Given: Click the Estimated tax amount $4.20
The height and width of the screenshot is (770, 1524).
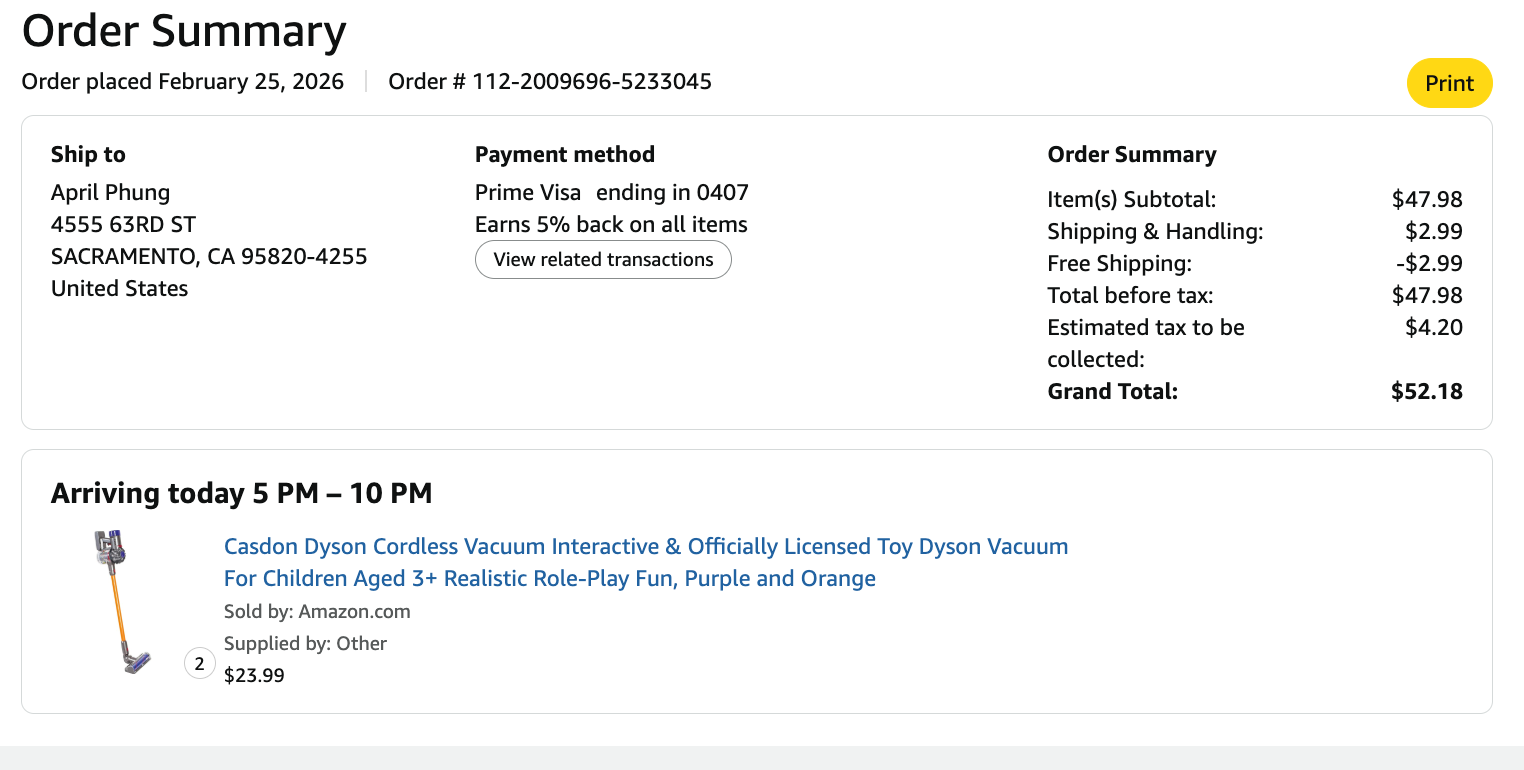Looking at the screenshot, I should 1433,328.
